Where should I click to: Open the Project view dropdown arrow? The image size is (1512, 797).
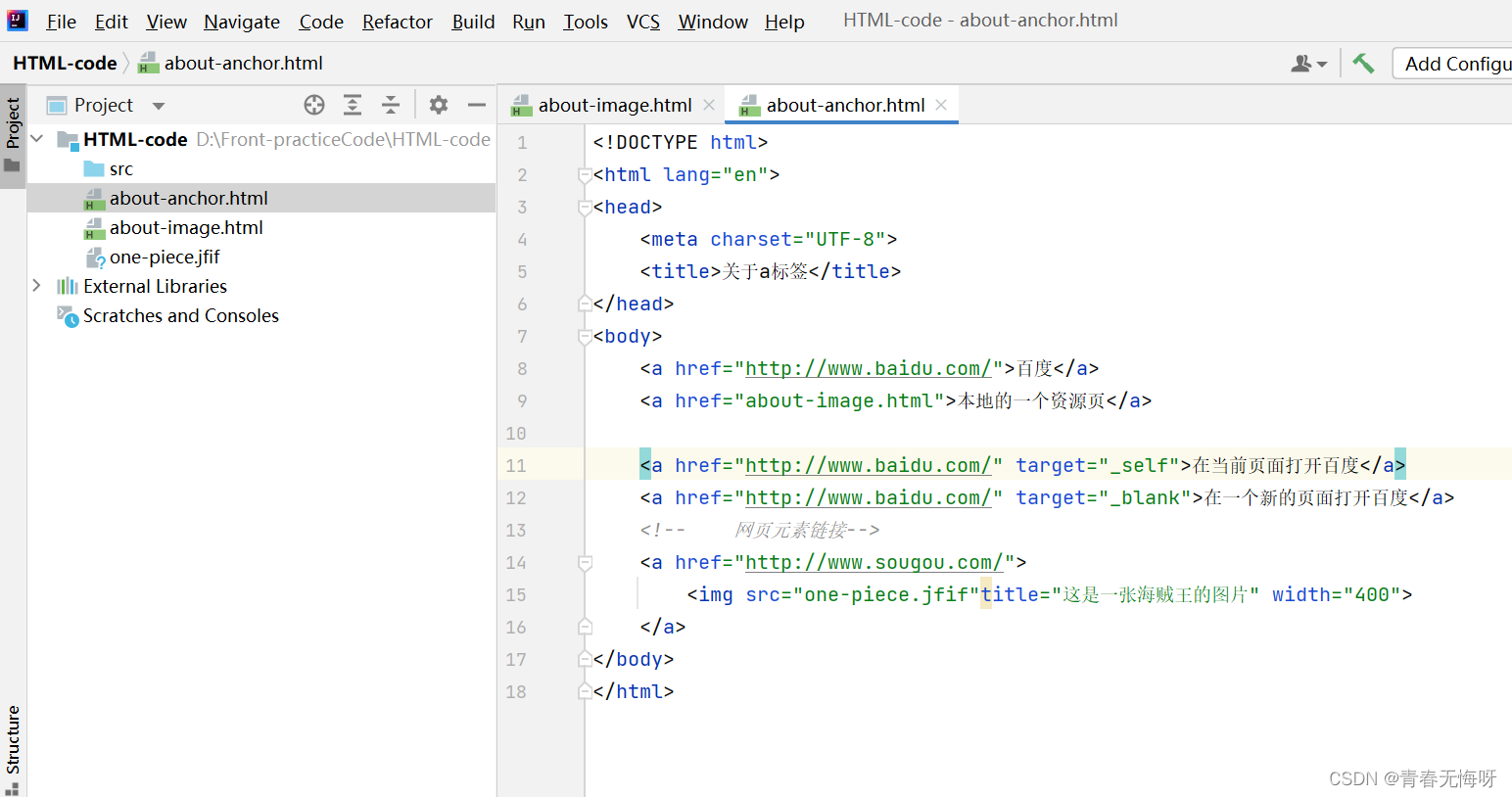[159, 106]
